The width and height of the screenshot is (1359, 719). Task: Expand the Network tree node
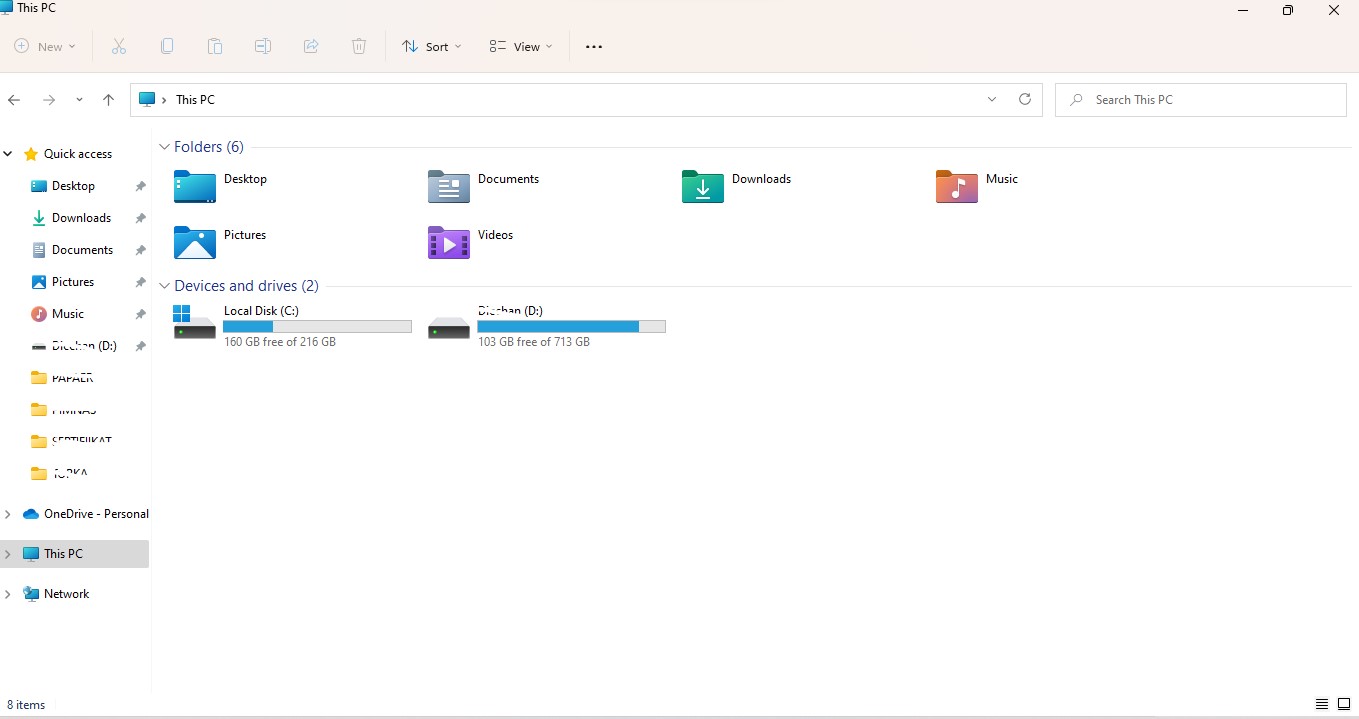point(8,594)
